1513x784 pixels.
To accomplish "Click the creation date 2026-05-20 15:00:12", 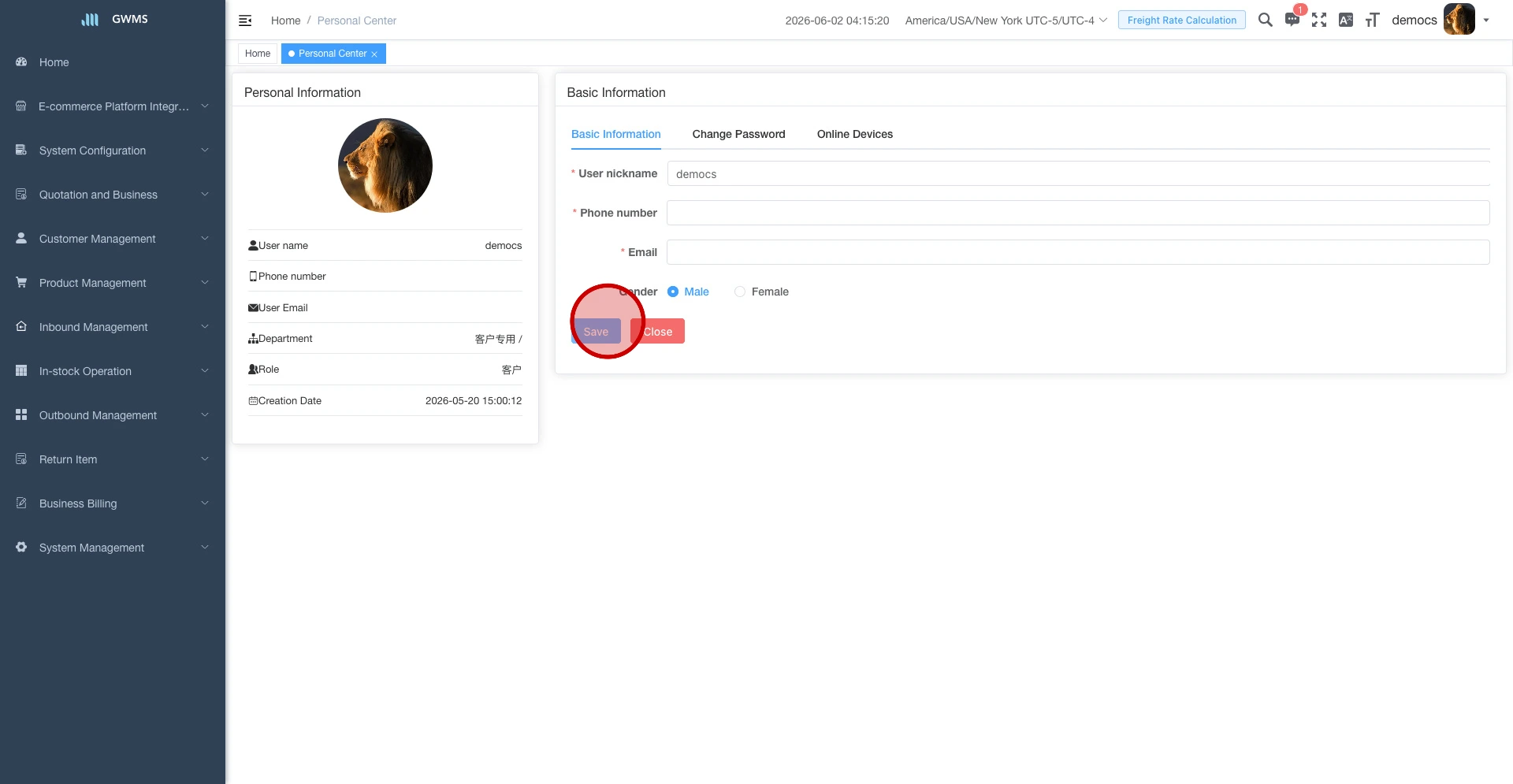I will click(x=474, y=400).
